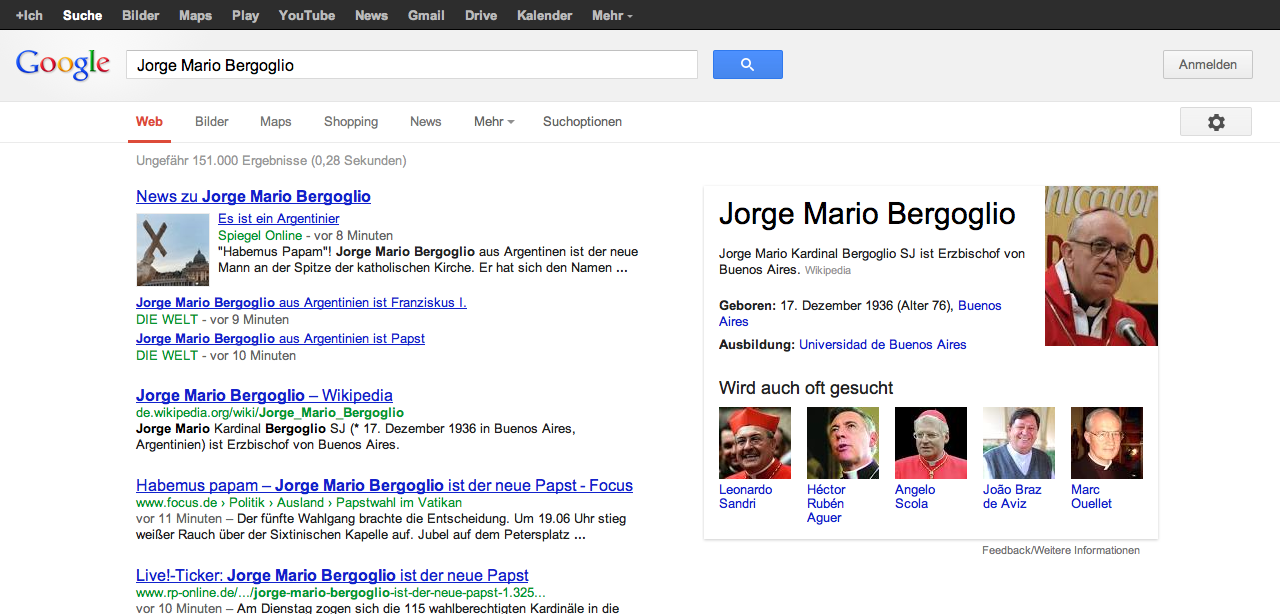Viewport: 1280px width, 614px height.
Task: Click the blue magnifier search button
Action: pos(747,65)
